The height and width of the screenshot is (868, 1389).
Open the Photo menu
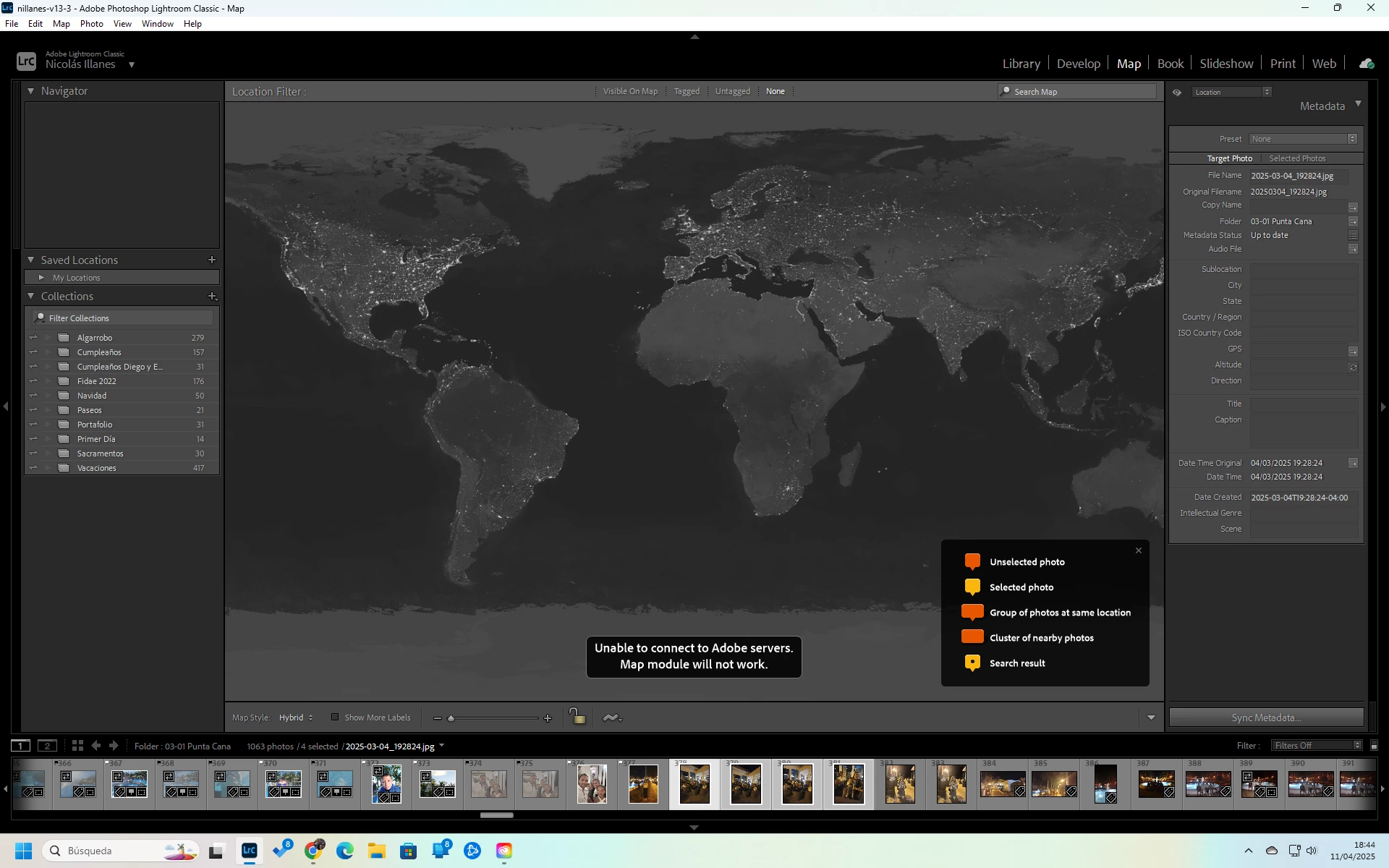point(91,24)
